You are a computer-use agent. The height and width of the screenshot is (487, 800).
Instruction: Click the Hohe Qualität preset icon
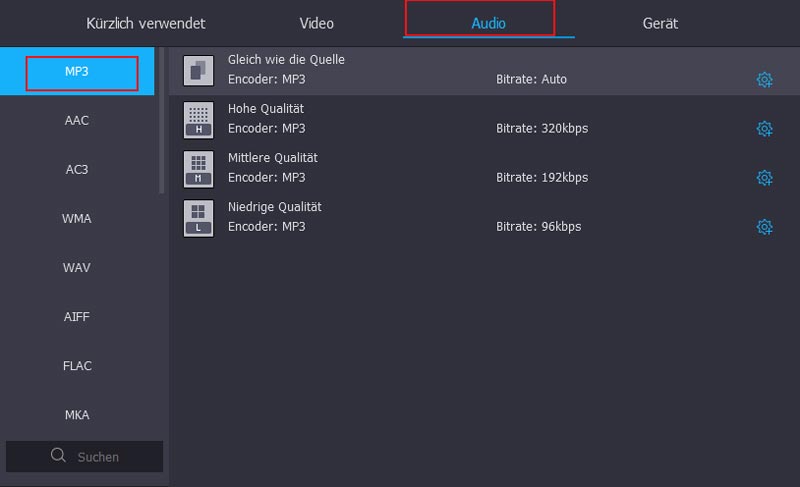pos(199,119)
